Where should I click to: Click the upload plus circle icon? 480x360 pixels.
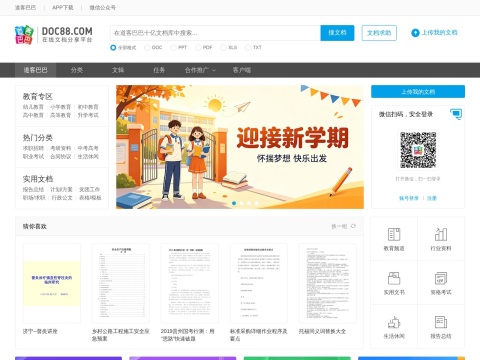(x=415, y=33)
